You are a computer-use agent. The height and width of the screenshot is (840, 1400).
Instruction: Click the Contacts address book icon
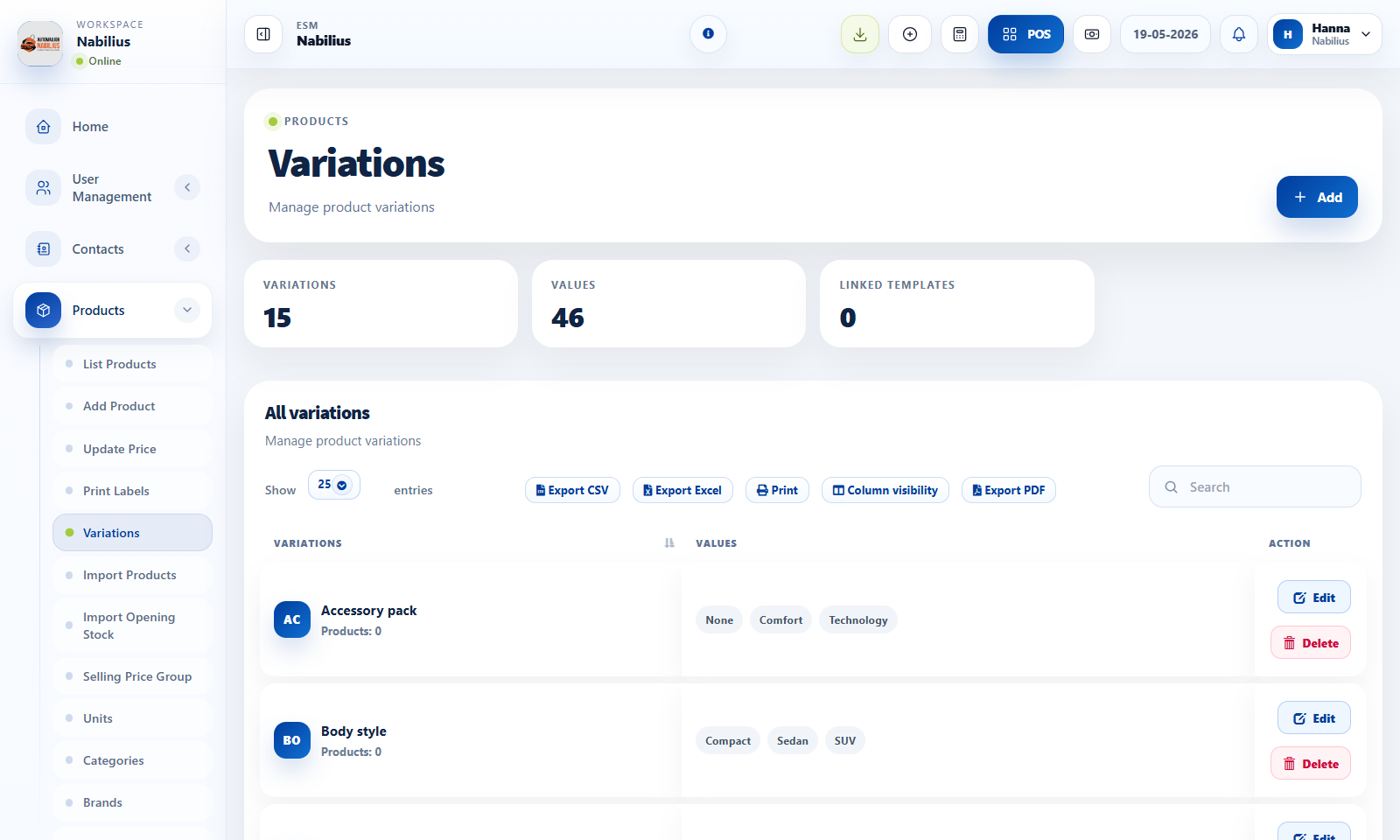pyautogui.click(x=44, y=249)
